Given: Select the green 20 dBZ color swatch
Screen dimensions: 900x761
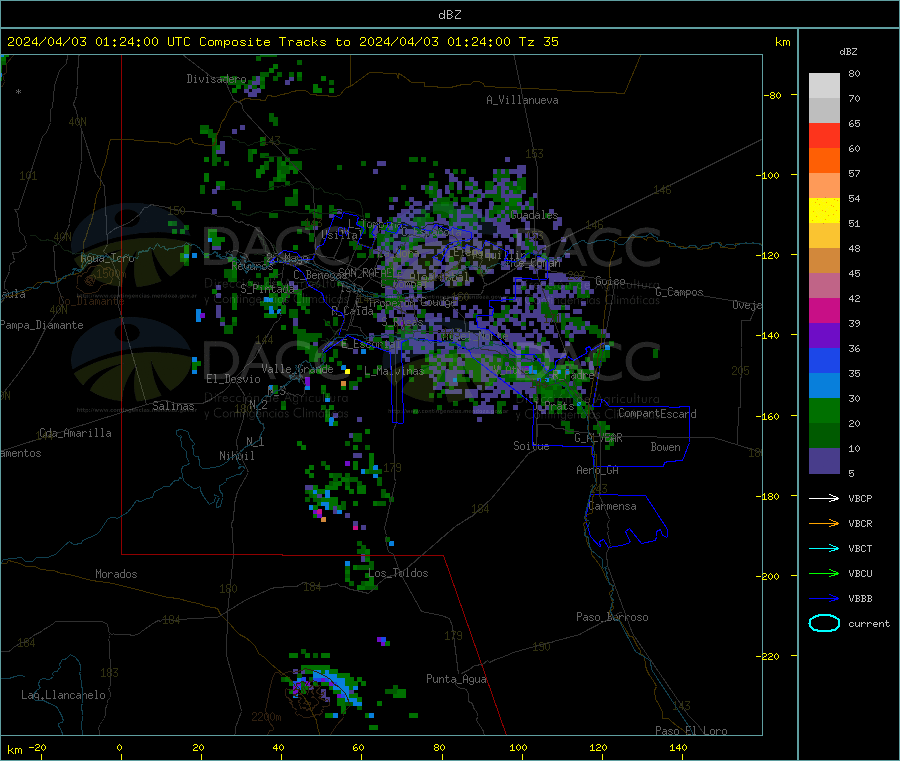Looking at the screenshot, I should 824,410.
